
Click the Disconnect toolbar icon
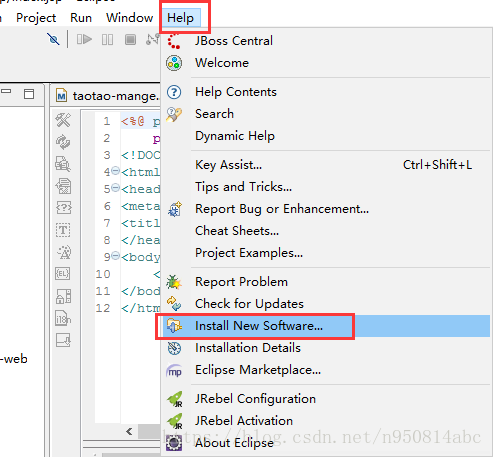(x=152, y=40)
